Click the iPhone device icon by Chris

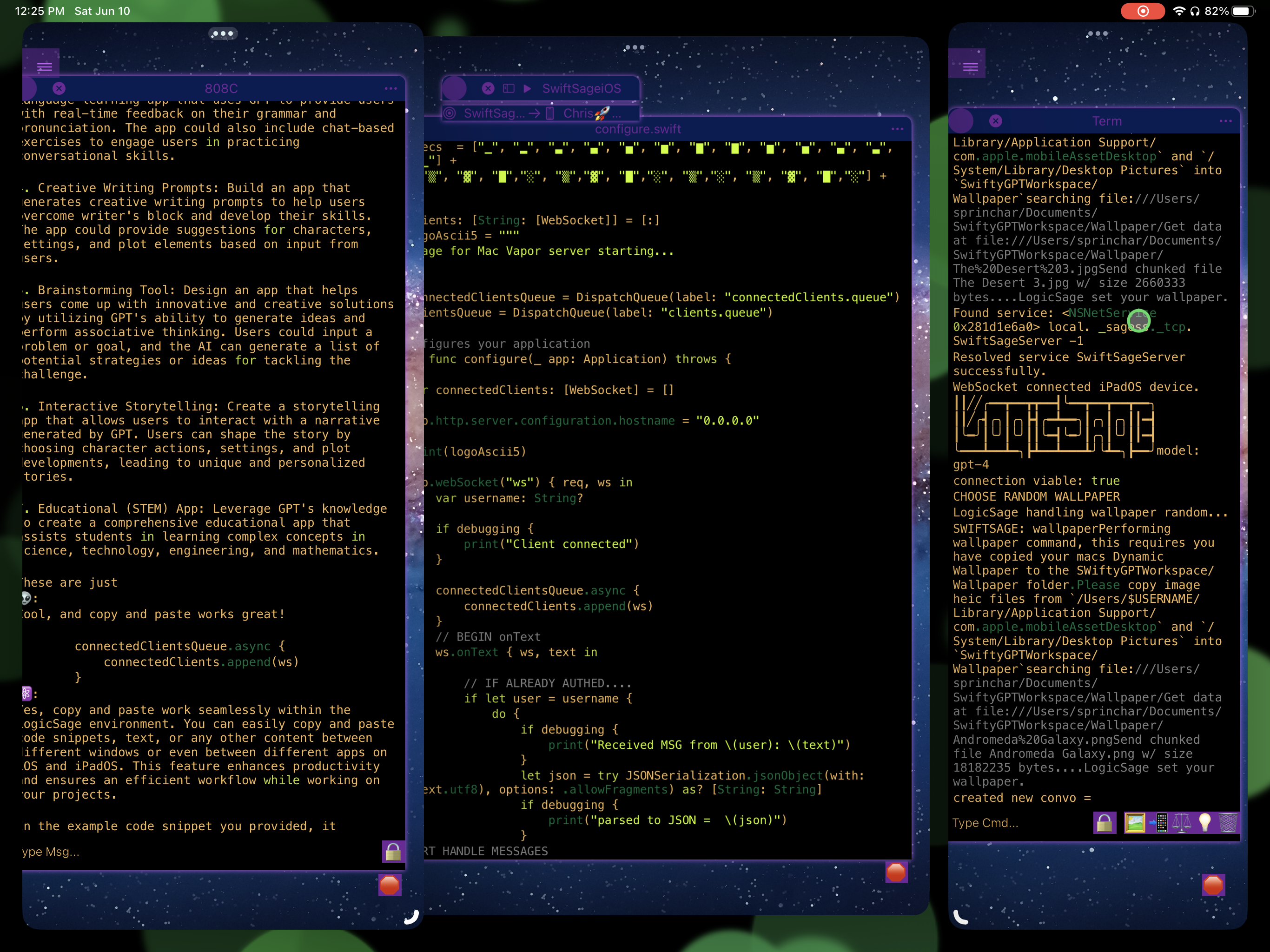pos(549,113)
